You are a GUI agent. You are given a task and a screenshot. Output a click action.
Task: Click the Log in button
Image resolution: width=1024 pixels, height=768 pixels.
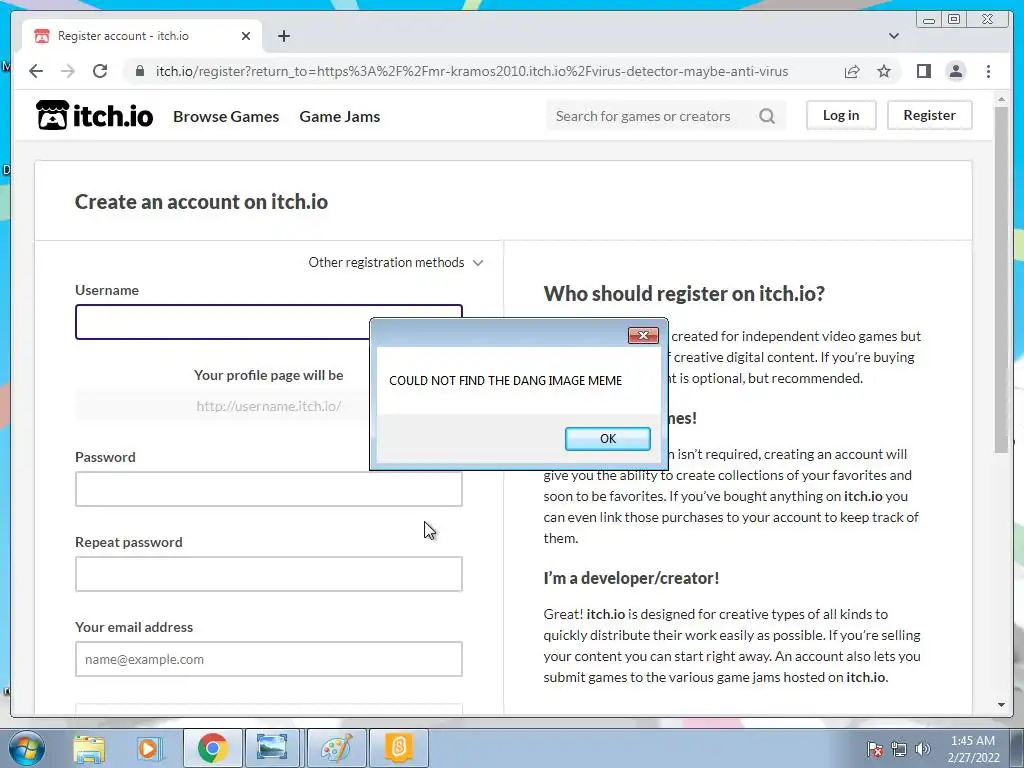pyautogui.click(x=841, y=115)
